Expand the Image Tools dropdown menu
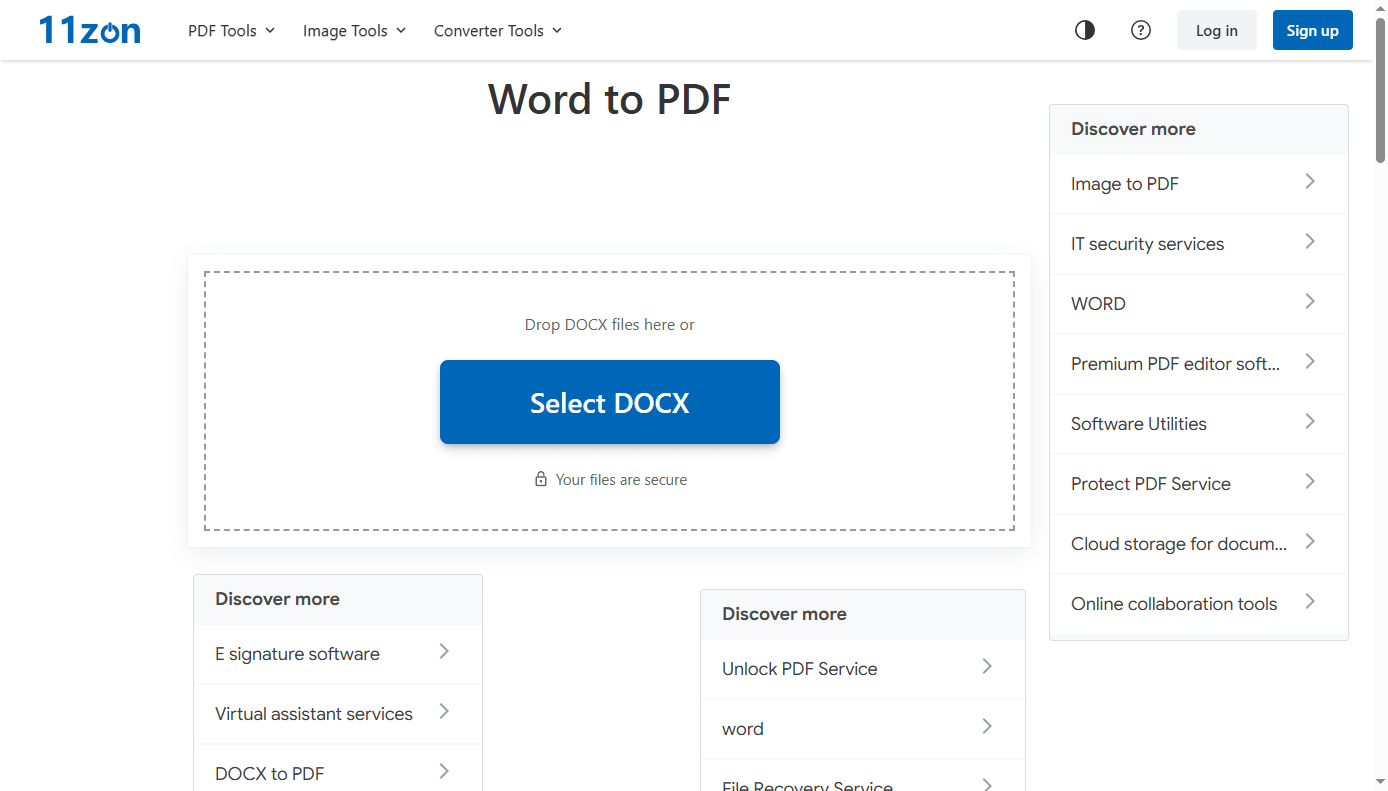 pyautogui.click(x=354, y=31)
